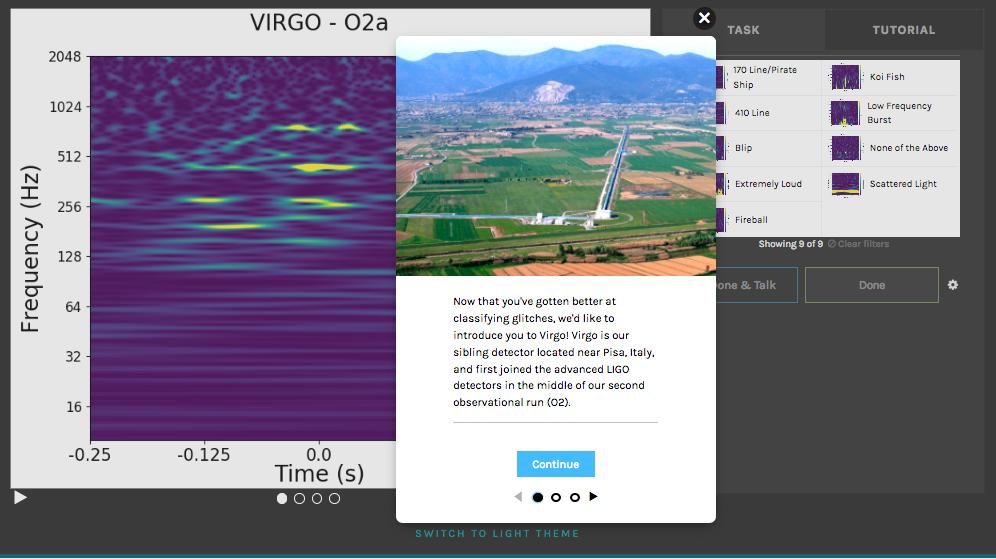Choose the Koi Fish glitch class
Image resolution: width=996 pixels, height=559 pixels.
[x=890, y=77]
